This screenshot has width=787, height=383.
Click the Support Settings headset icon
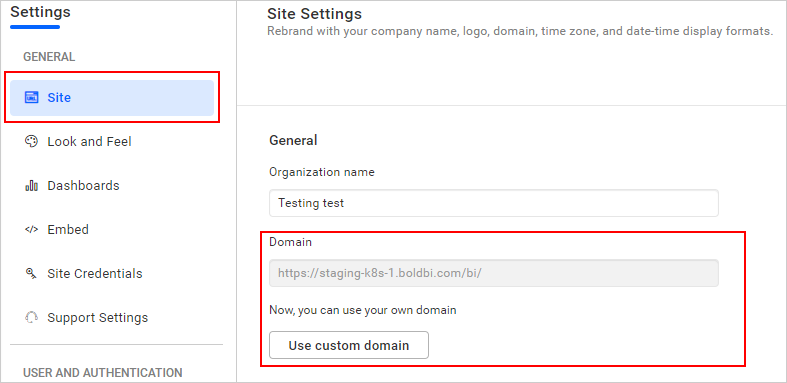click(31, 318)
